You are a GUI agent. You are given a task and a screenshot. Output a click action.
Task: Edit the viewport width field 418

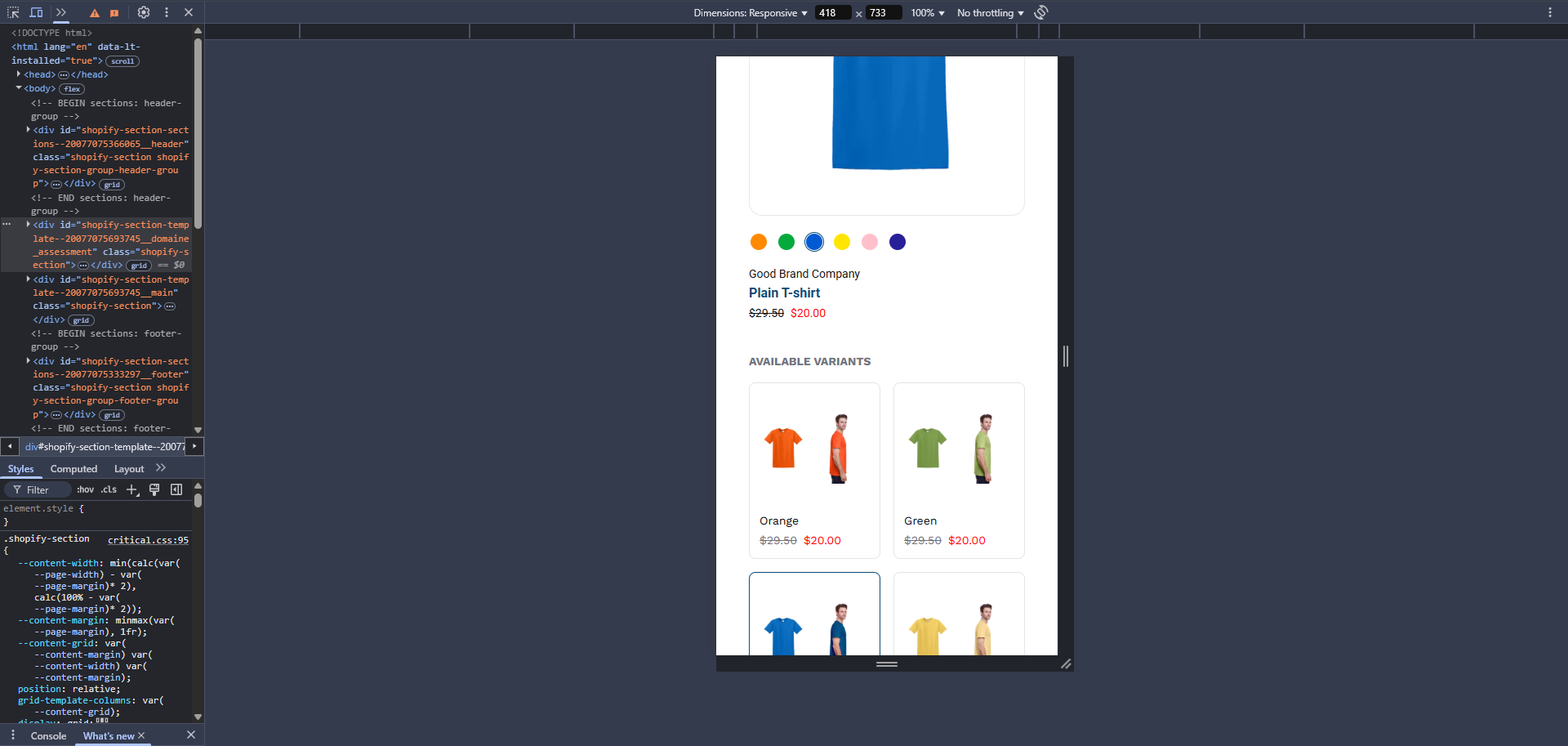pyautogui.click(x=833, y=13)
